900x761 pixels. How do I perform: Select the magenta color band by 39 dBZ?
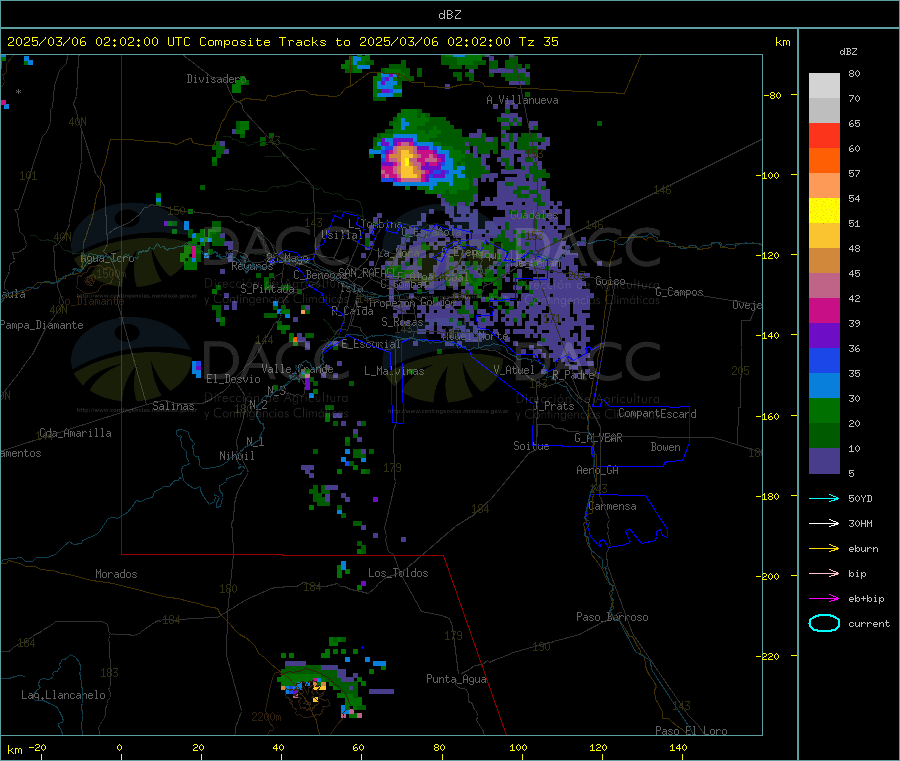point(824,310)
